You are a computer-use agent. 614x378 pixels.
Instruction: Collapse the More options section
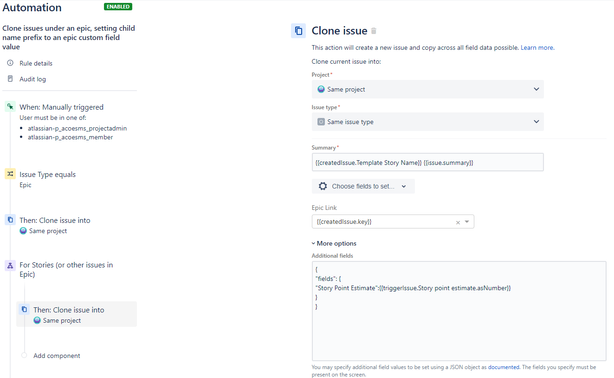334,243
